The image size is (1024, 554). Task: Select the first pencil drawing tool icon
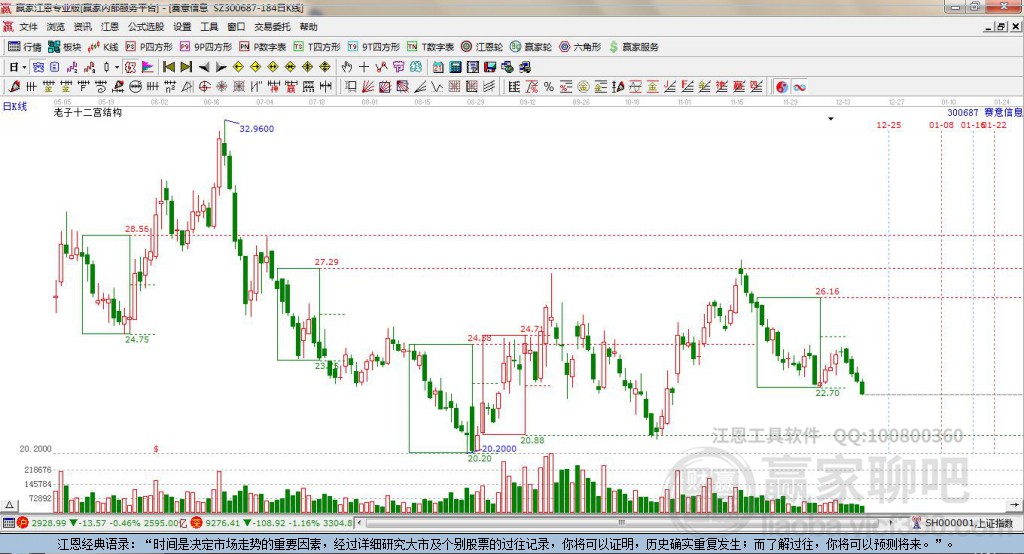[14, 87]
